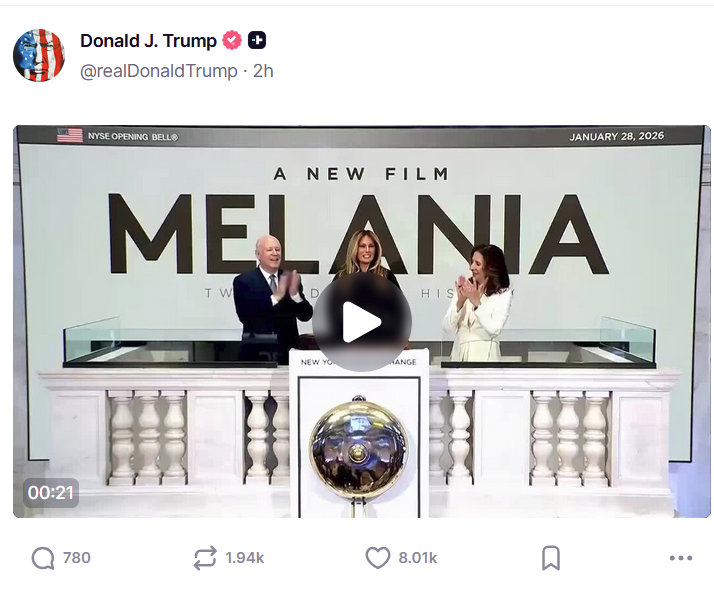Click the 00:21 video duration label
The width and height of the screenshot is (714, 596).
51,493
